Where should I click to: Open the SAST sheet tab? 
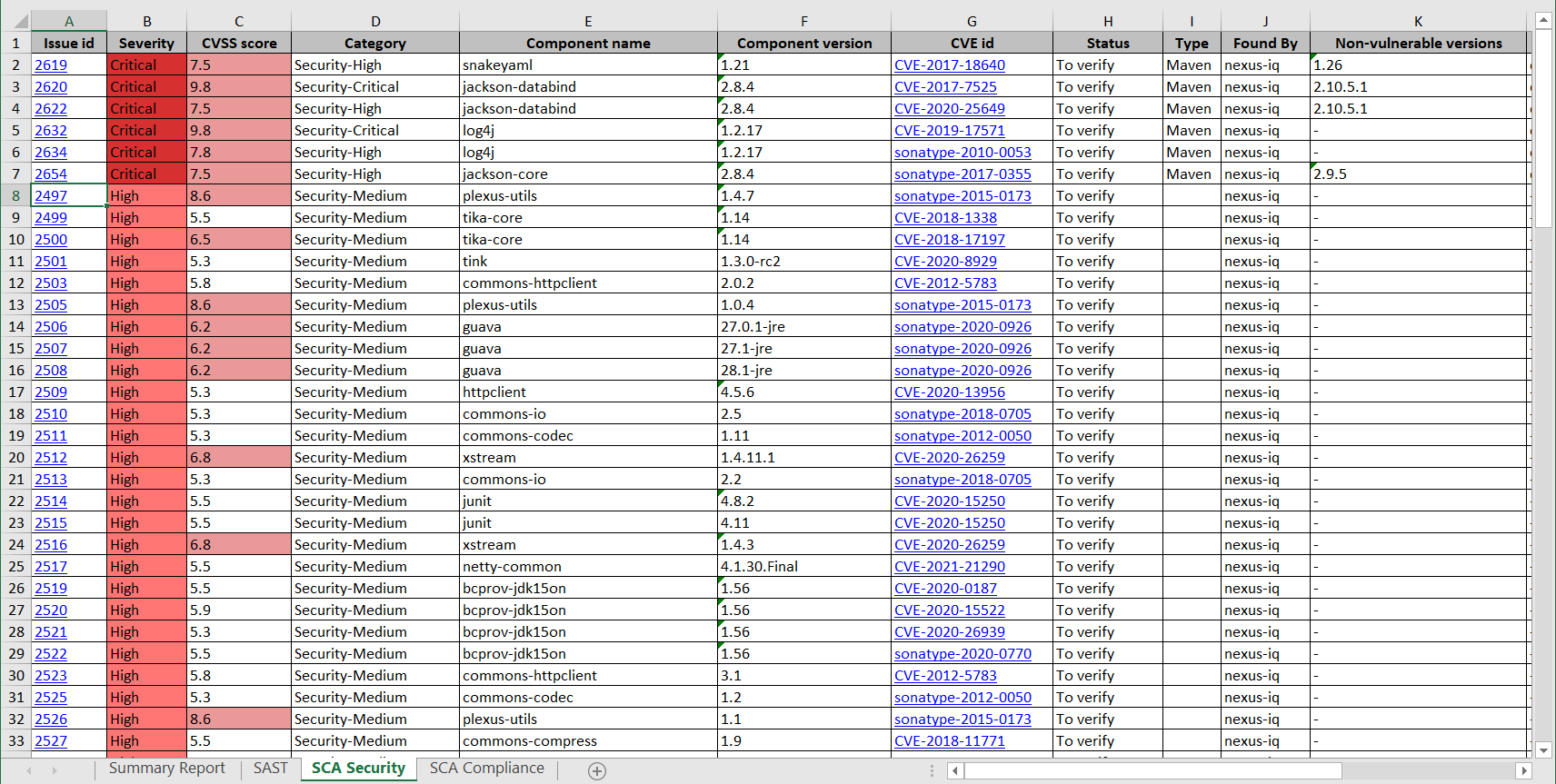tap(271, 769)
